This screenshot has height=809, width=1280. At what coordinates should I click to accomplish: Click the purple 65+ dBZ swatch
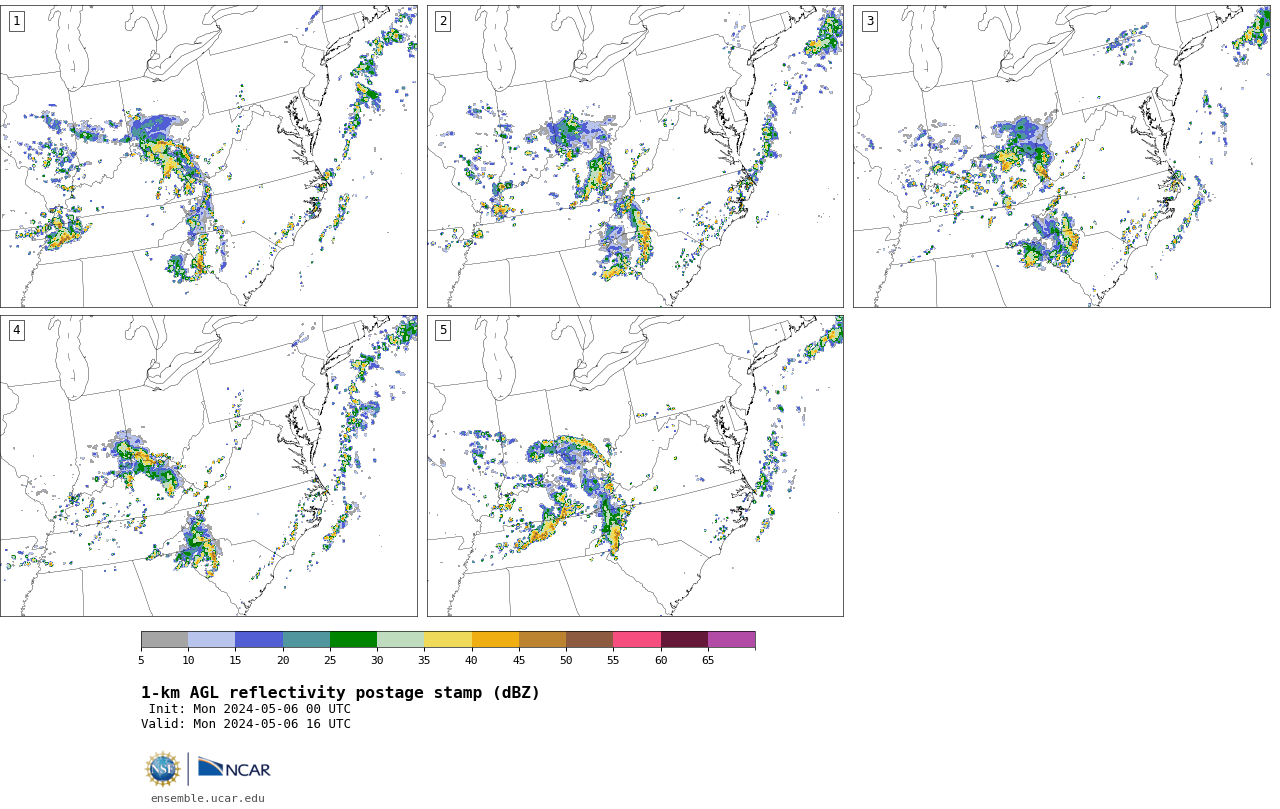[731, 640]
